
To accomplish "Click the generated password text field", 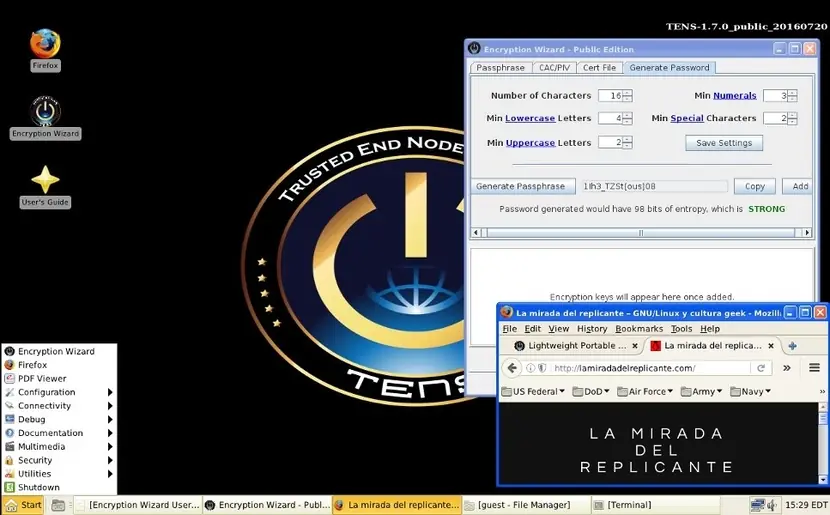I will click(x=655, y=186).
